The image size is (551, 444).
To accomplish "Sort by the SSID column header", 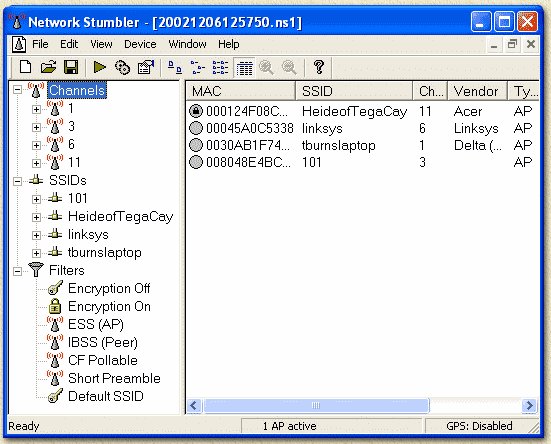I will (354, 91).
